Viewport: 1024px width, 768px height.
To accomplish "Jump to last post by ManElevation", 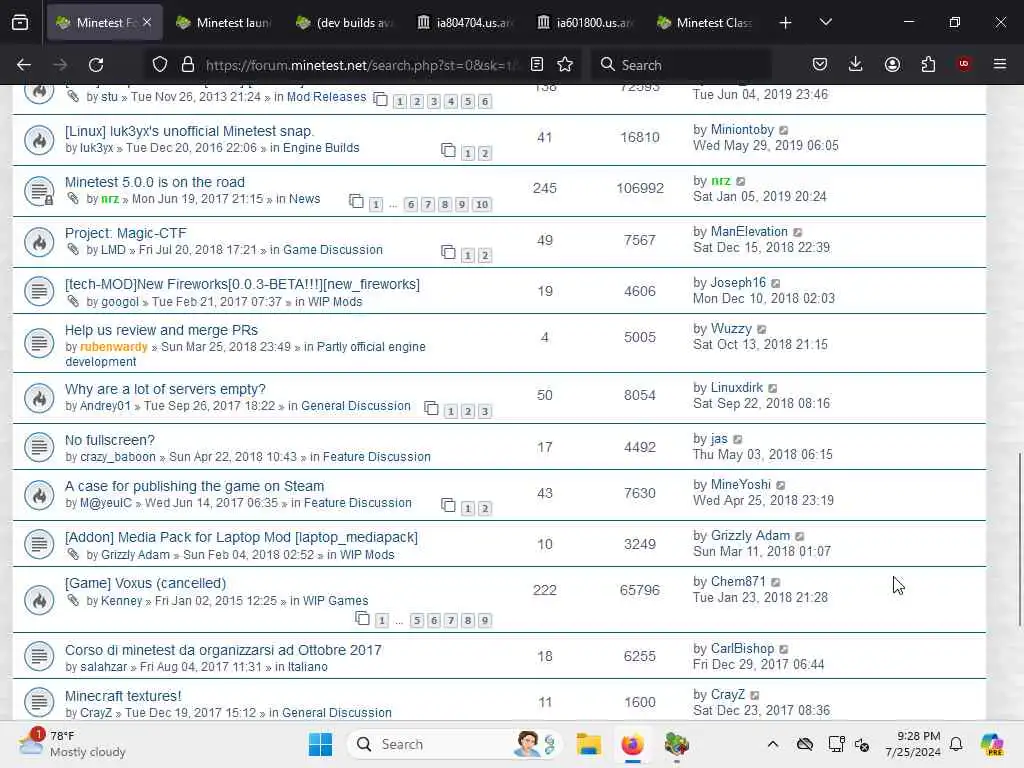I will pos(797,232).
